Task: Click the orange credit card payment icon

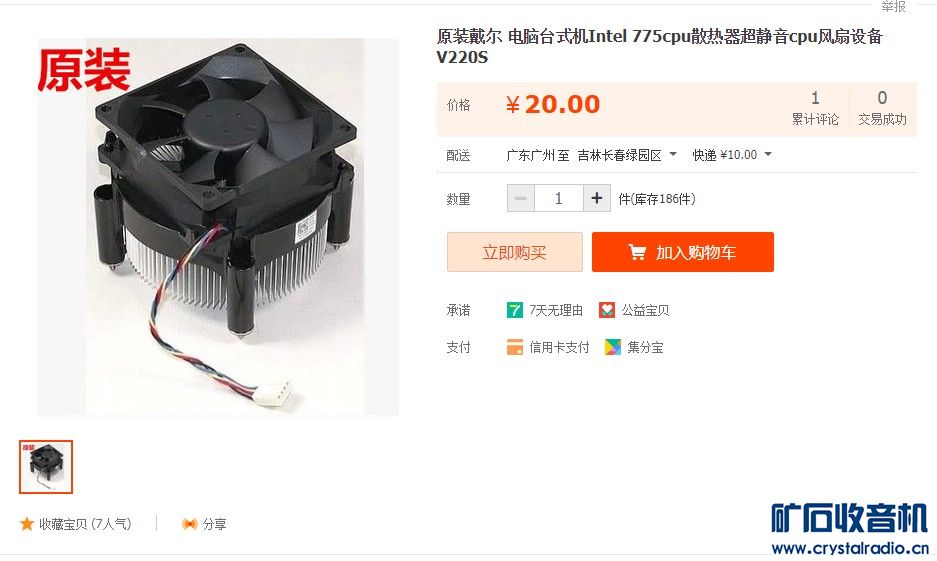Action: [515, 347]
